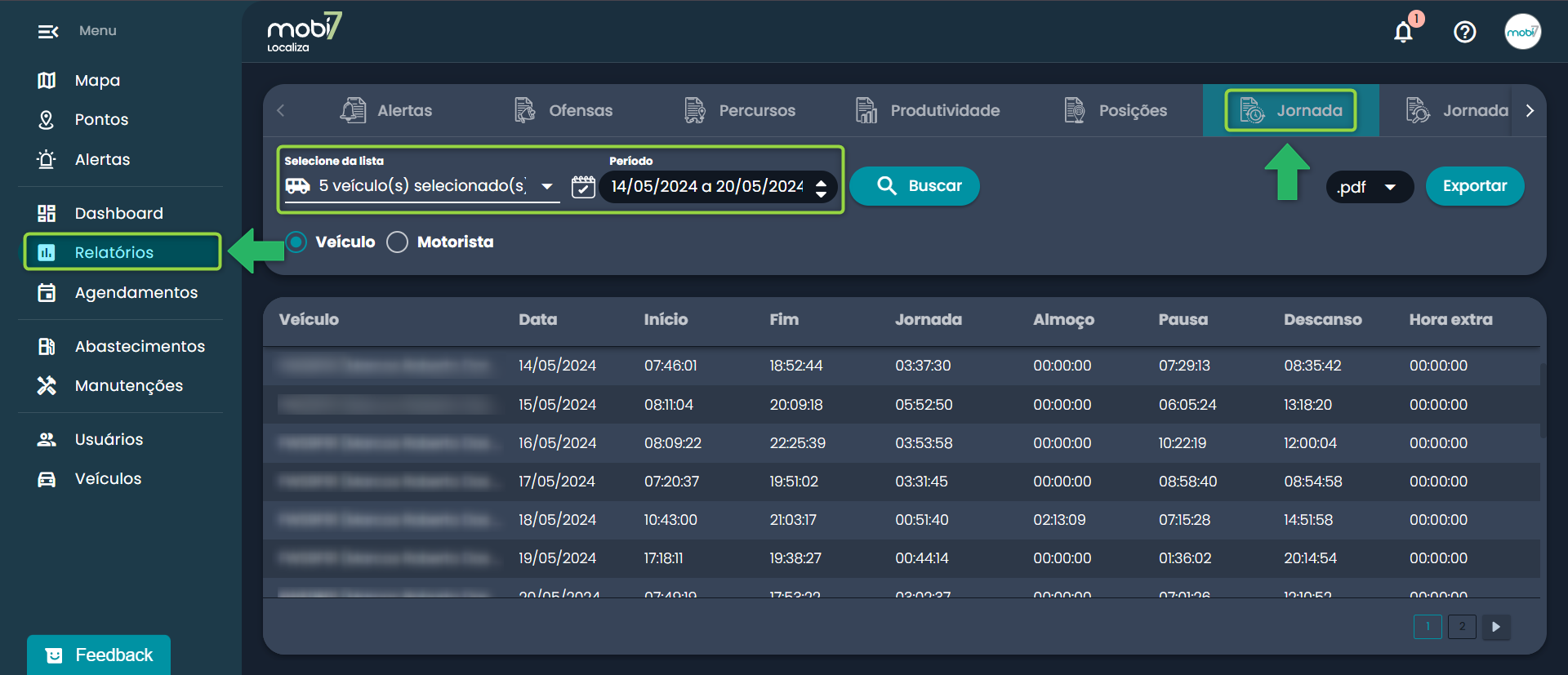Click the Pausa column header
Viewport: 1568px width, 675px height.
coord(1183,320)
